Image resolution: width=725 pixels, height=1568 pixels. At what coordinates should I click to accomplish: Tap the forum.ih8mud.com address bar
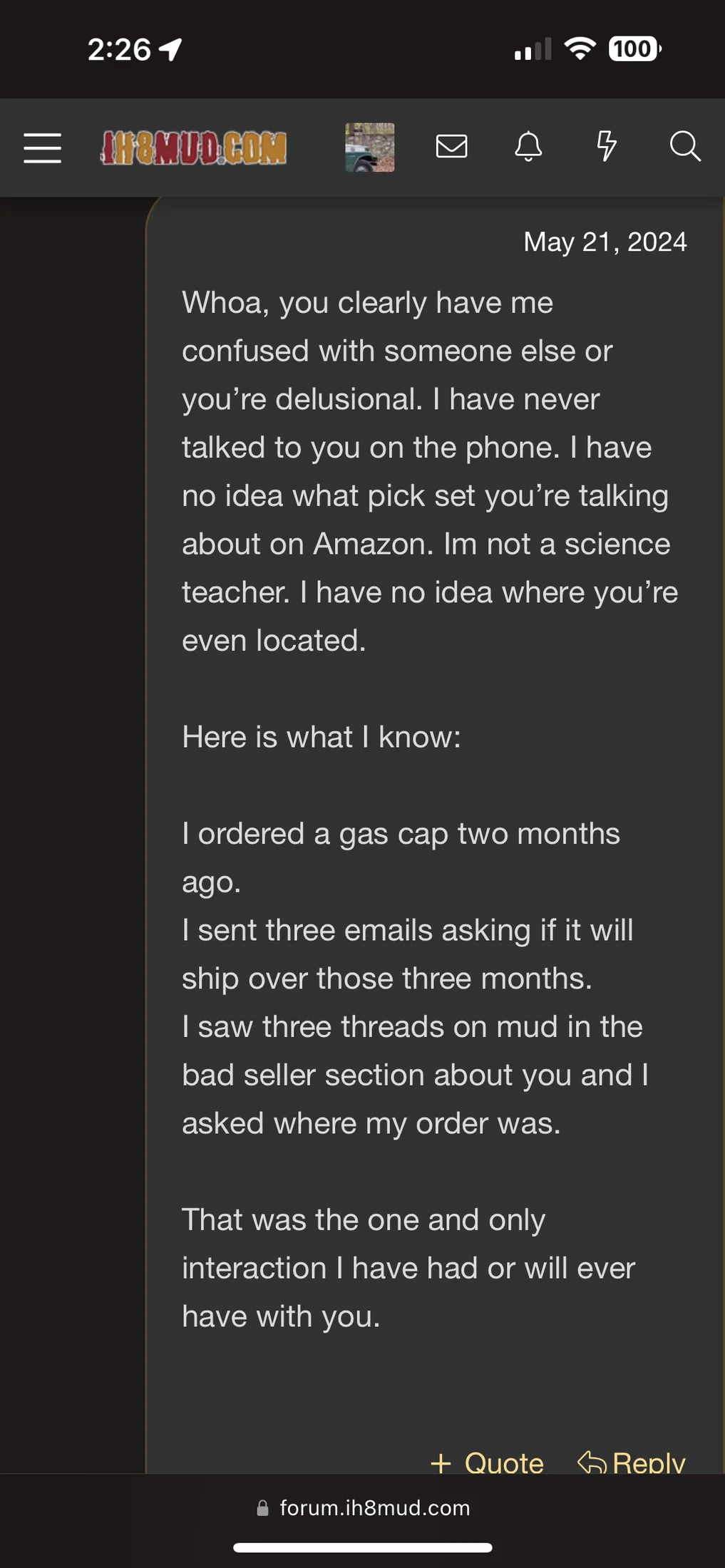coord(374,1507)
